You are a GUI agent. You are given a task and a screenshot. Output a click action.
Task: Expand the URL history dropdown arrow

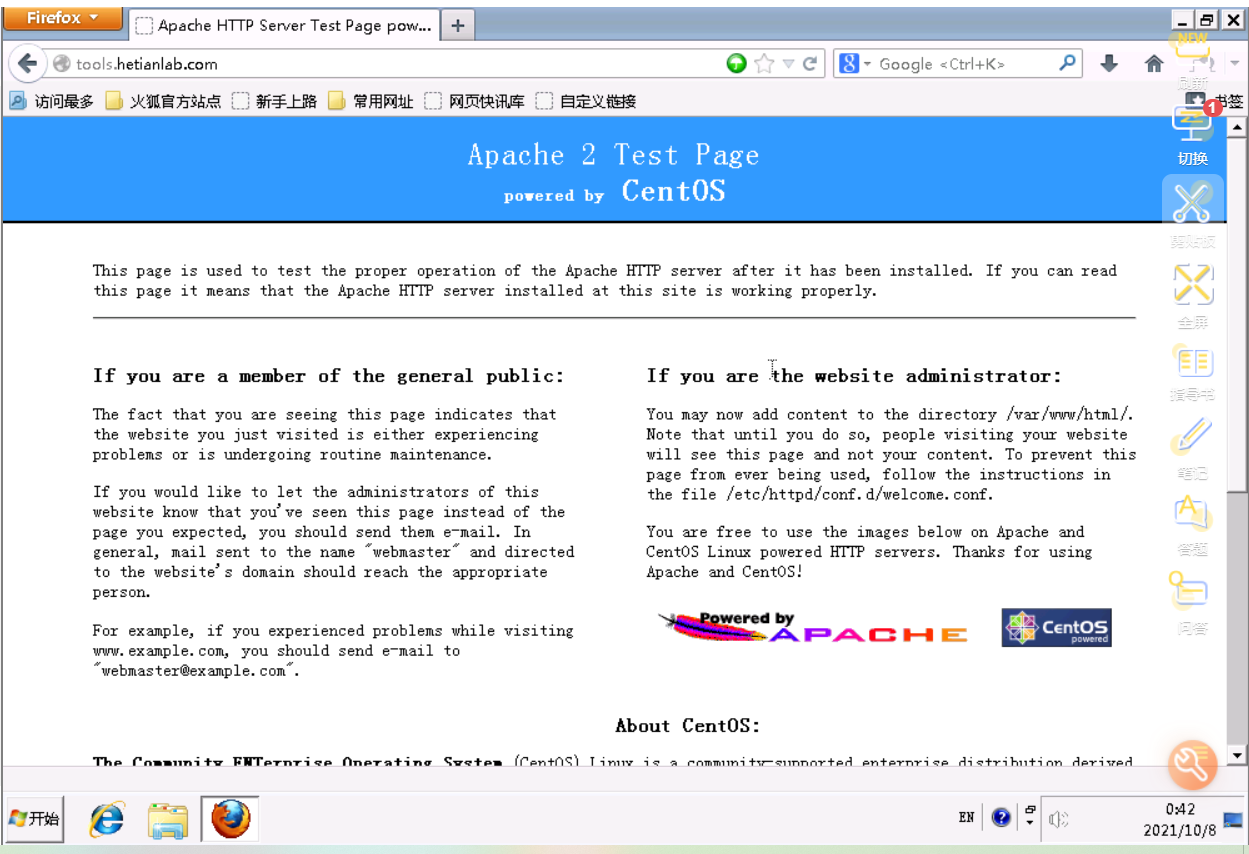pyautogui.click(x=788, y=64)
